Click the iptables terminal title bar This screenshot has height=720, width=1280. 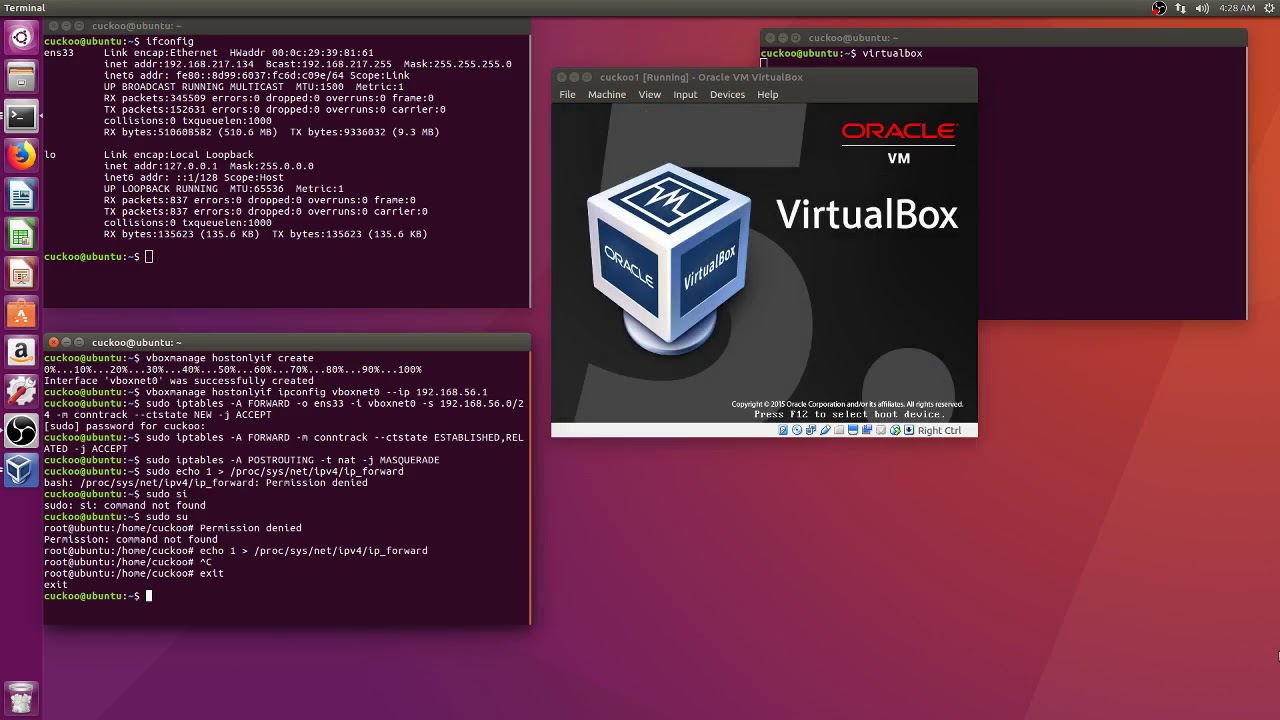287,342
